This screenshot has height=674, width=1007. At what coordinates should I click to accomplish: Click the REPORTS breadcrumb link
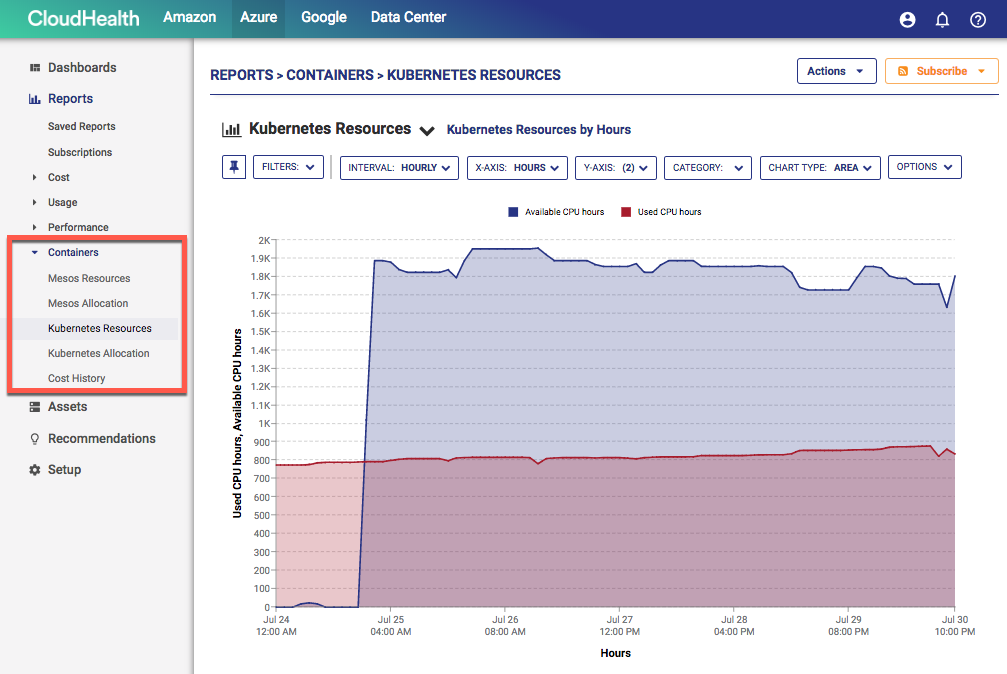click(241, 75)
